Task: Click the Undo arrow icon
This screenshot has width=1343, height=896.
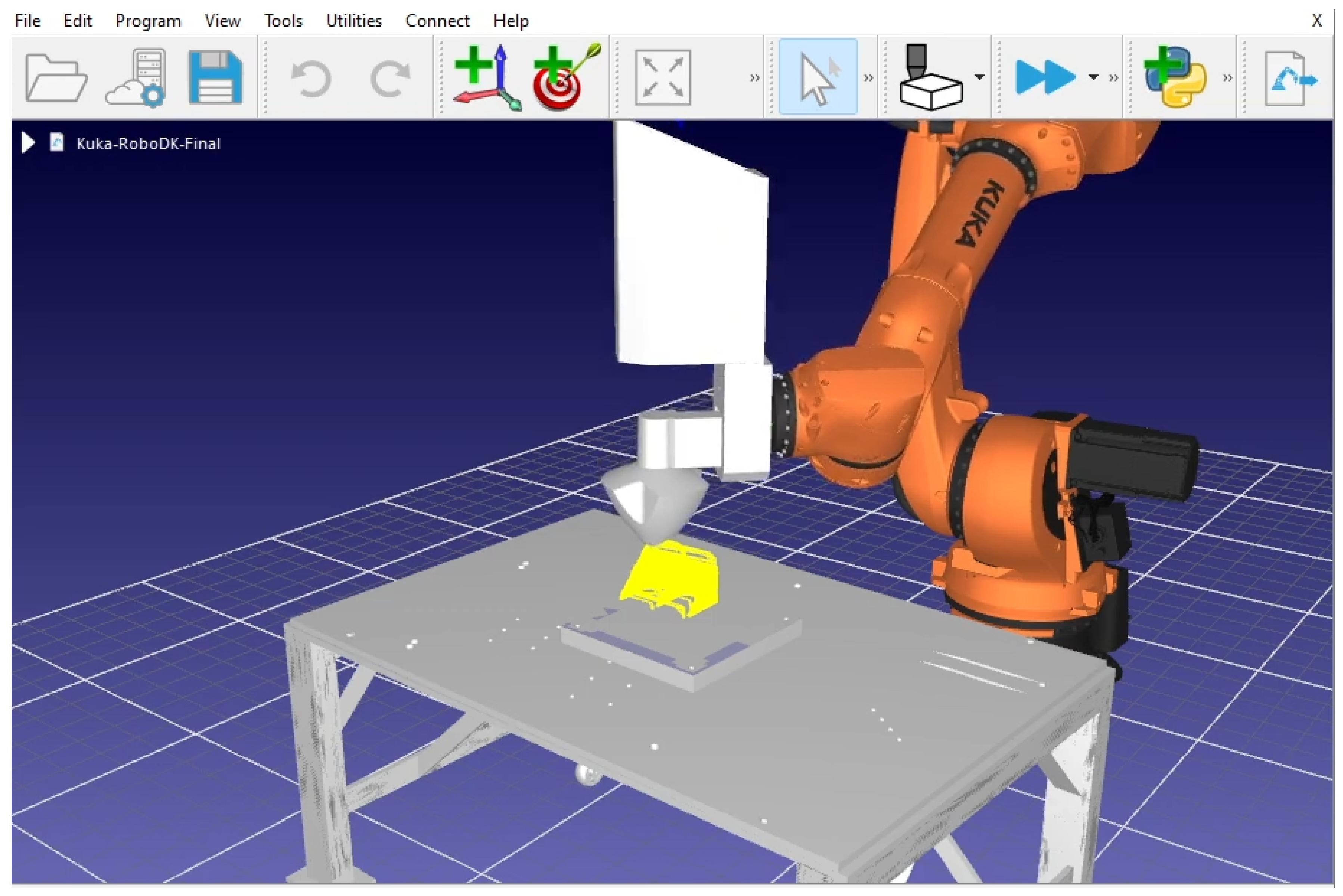Action: (x=311, y=78)
